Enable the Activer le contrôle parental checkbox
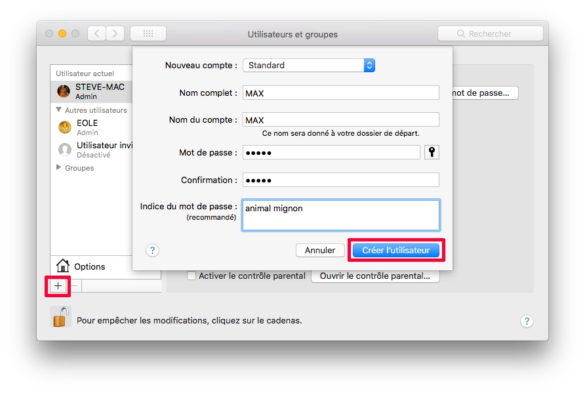The height and width of the screenshot is (393, 585). point(191,276)
